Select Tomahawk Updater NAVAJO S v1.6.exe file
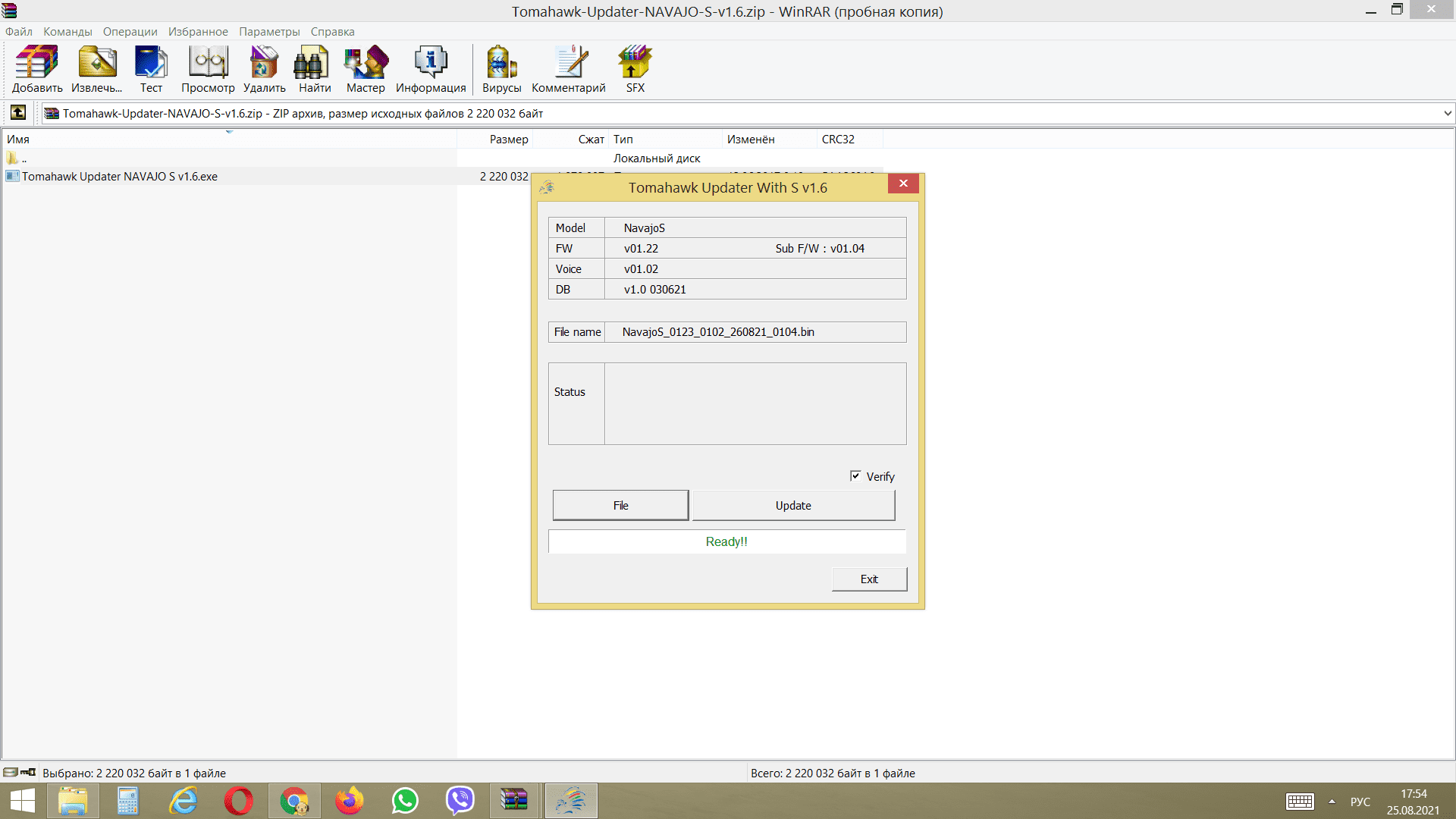 click(x=120, y=177)
